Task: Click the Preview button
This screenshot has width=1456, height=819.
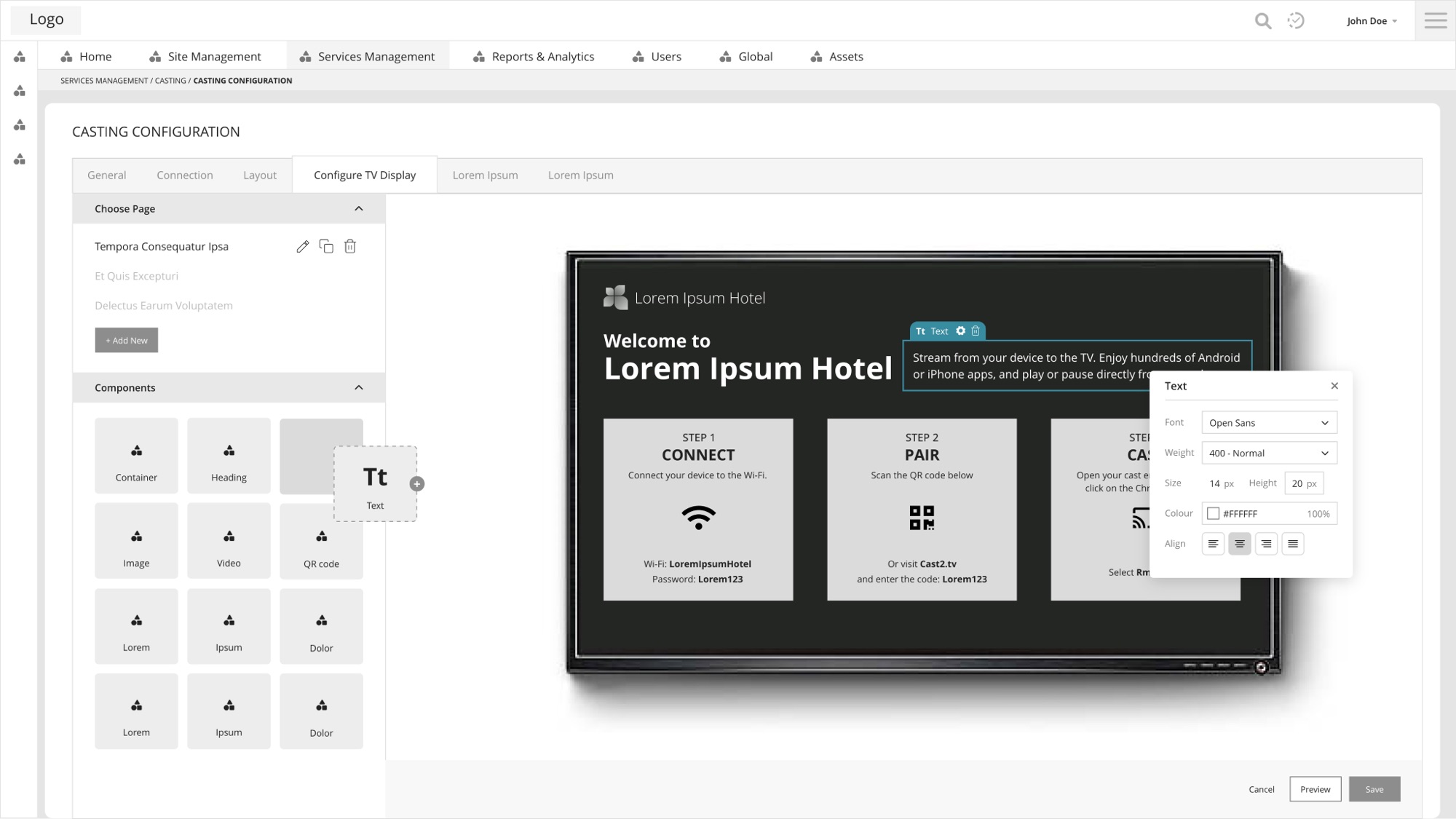Action: pos(1315,790)
